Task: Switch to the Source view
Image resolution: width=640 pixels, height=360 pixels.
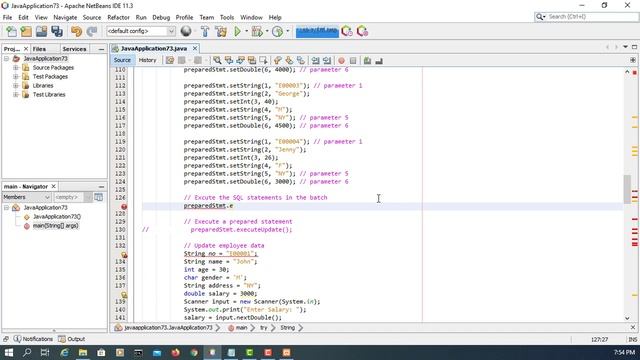Action: [x=122, y=60]
